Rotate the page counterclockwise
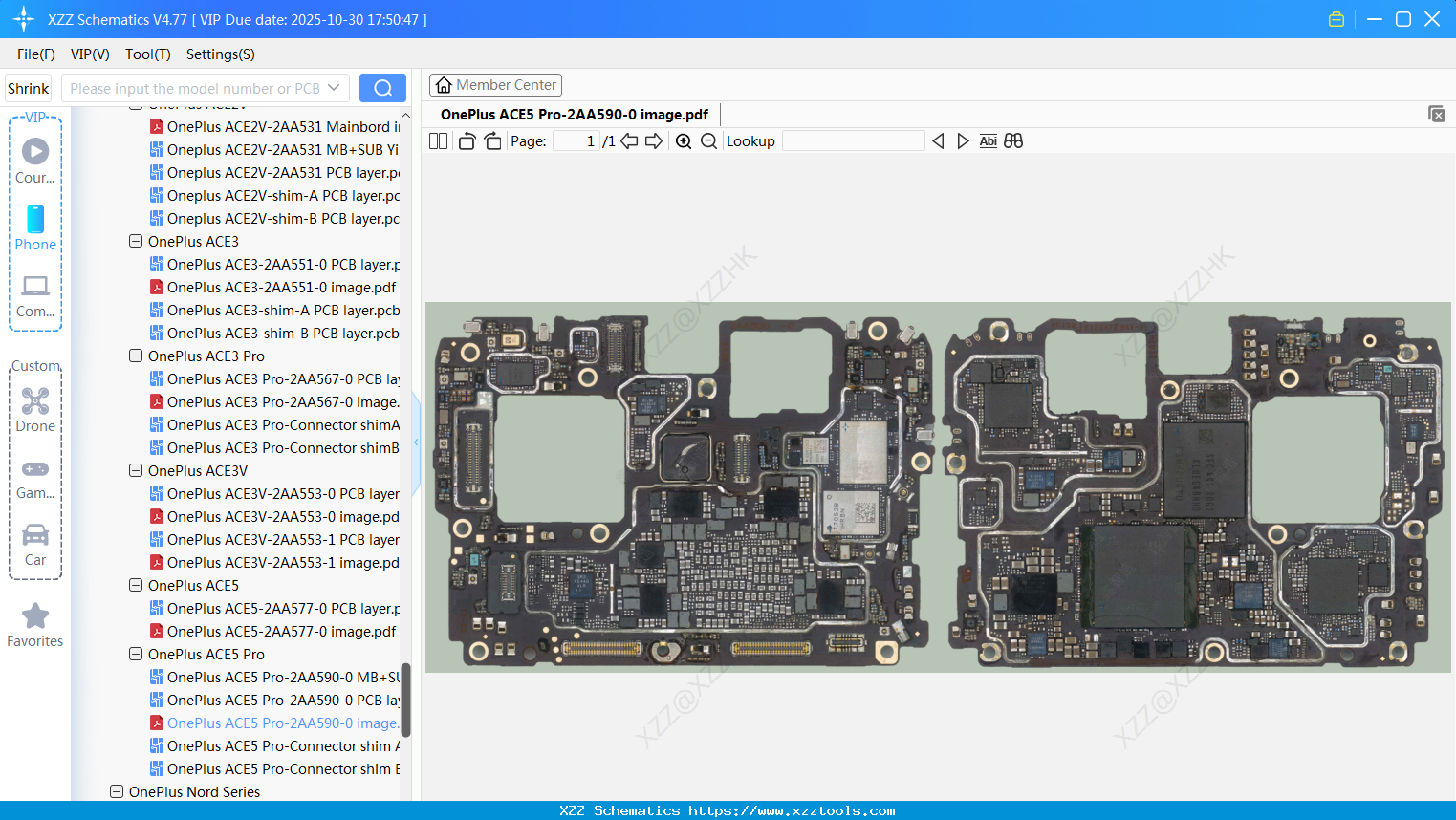The height and width of the screenshot is (820, 1456). (467, 141)
